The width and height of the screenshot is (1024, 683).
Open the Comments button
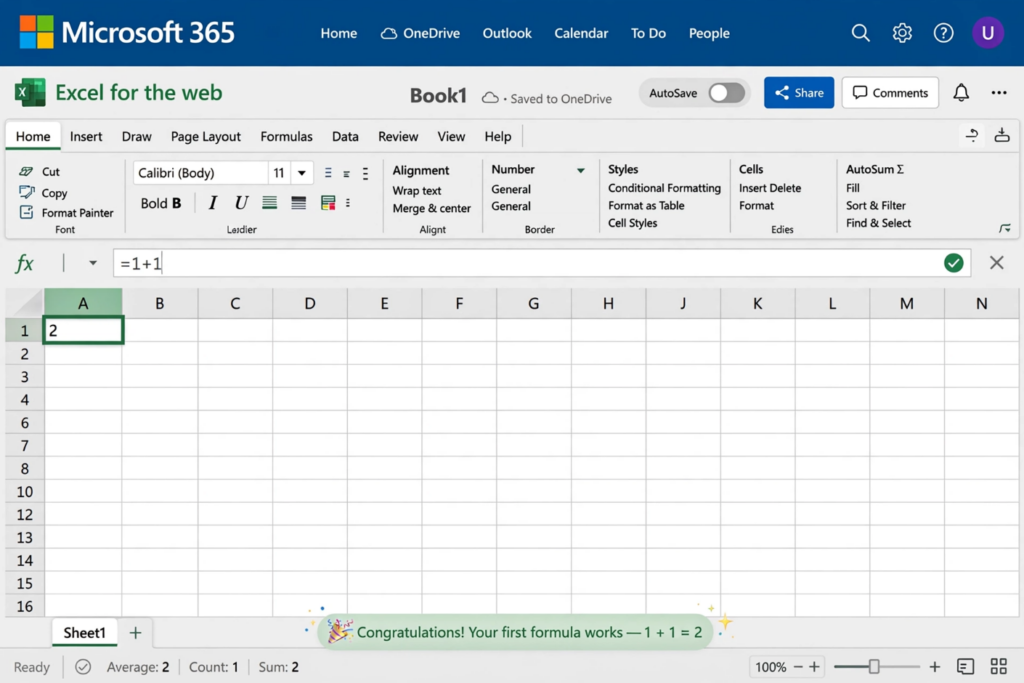tap(890, 93)
